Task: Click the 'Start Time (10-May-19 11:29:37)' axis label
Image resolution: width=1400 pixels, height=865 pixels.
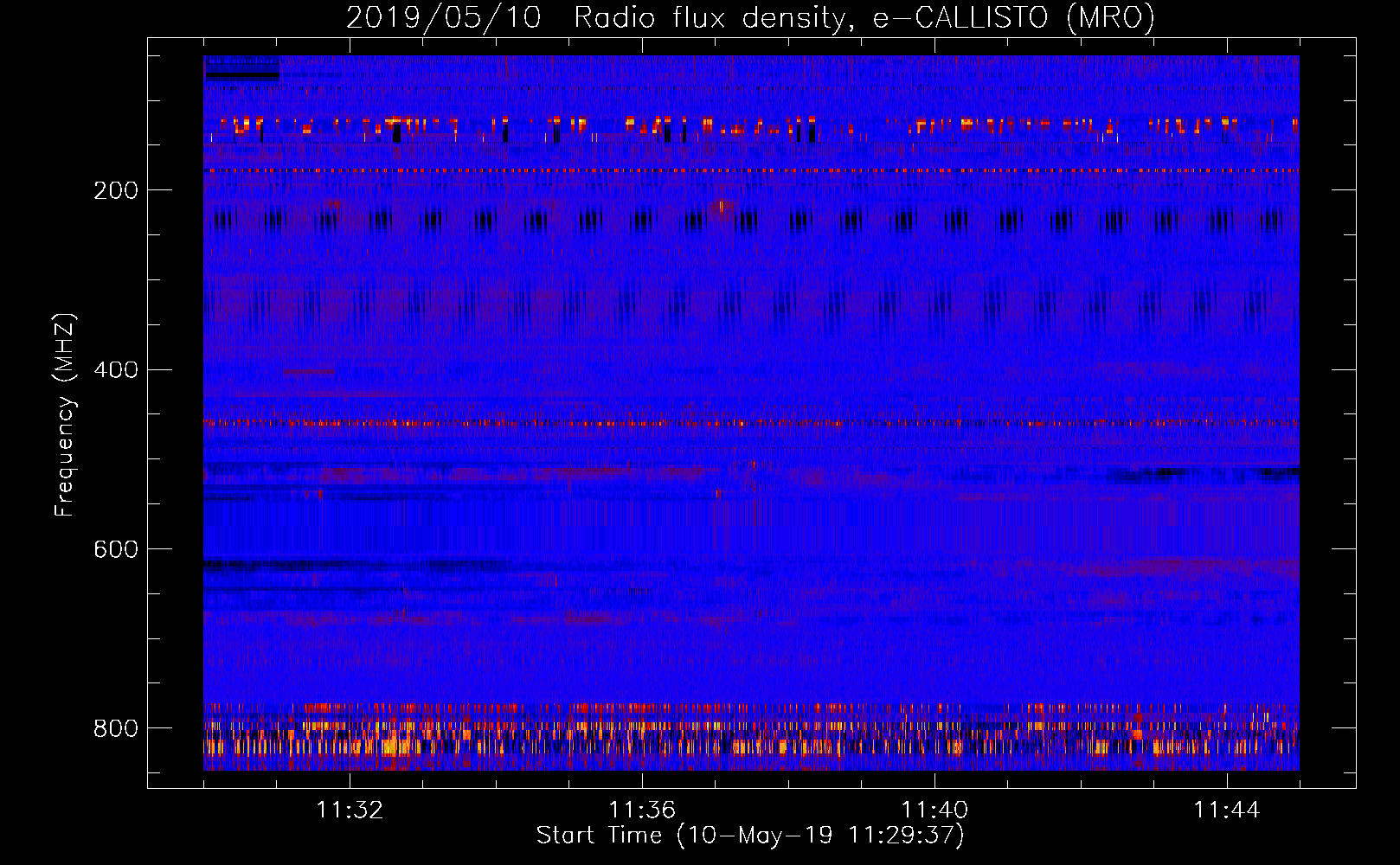Action: point(750,836)
